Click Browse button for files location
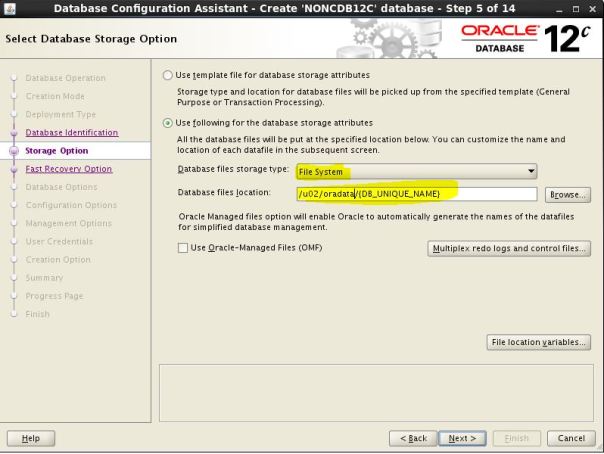 tap(567, 194)
